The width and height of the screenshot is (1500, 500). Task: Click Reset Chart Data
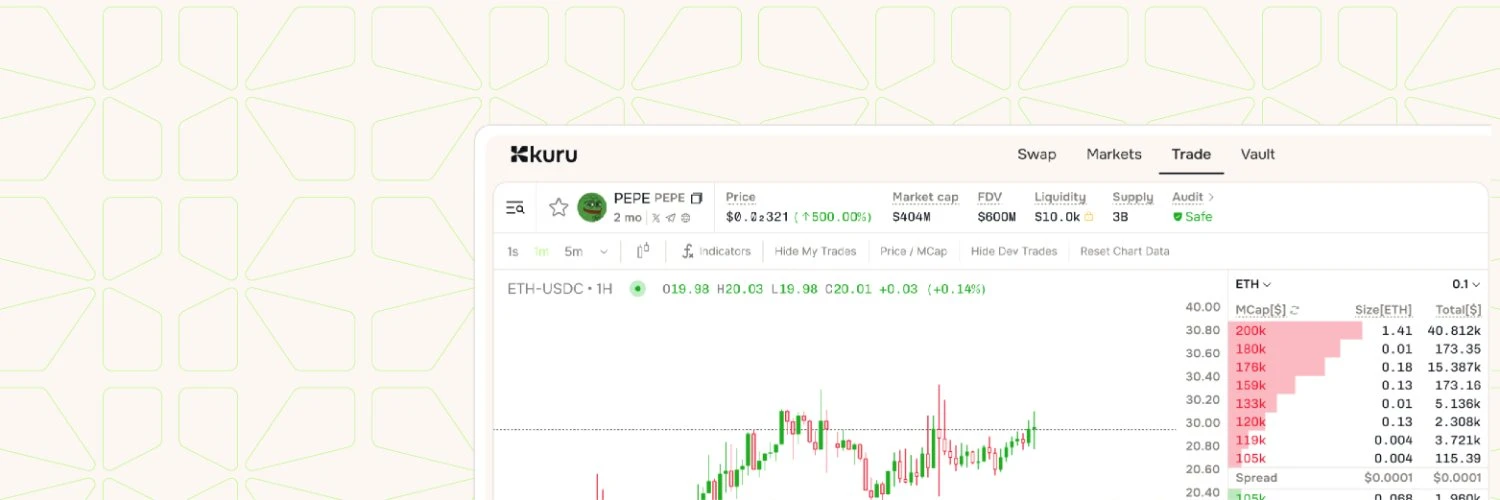[x=1124, y=251]
